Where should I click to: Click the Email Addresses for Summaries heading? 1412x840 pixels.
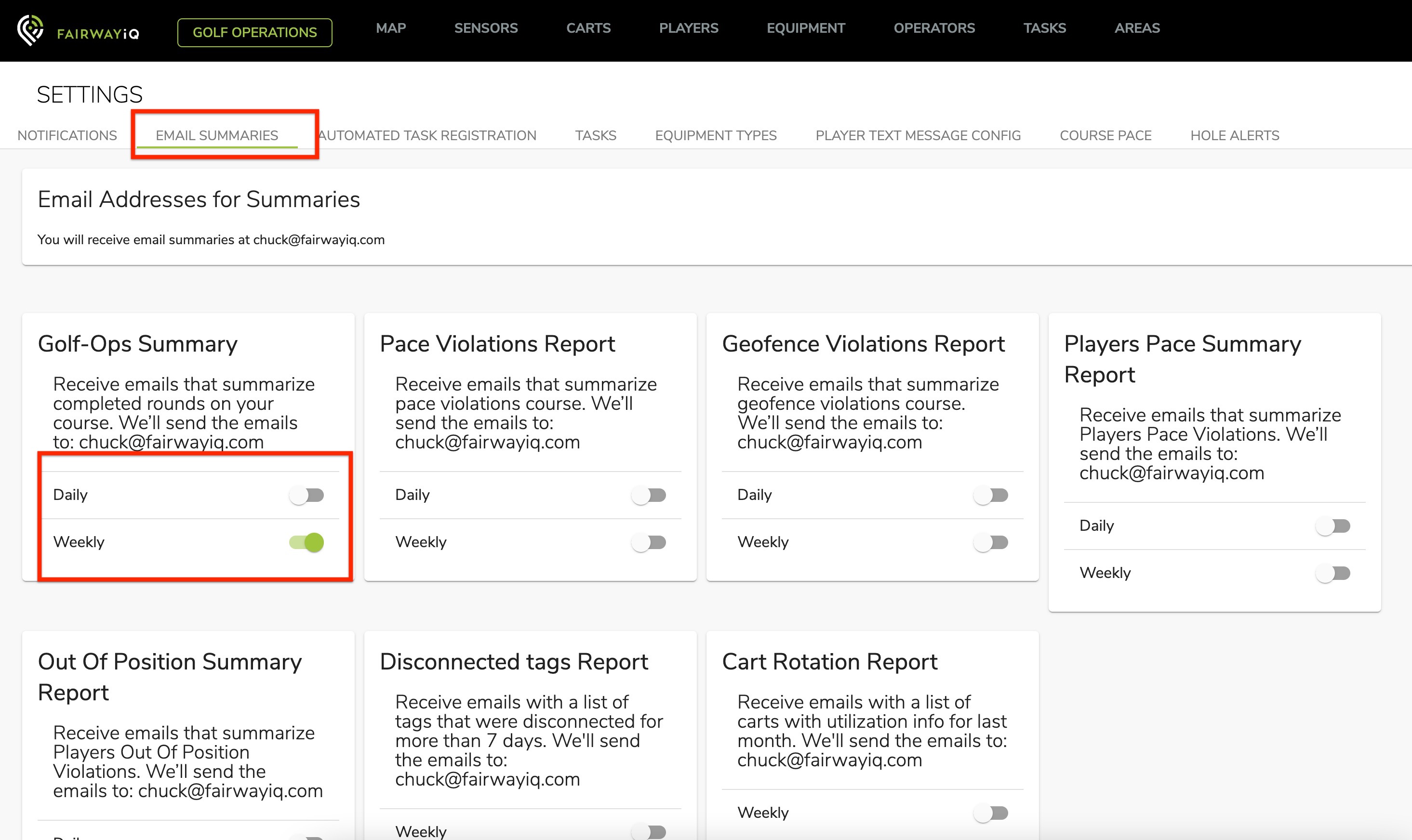199,199
